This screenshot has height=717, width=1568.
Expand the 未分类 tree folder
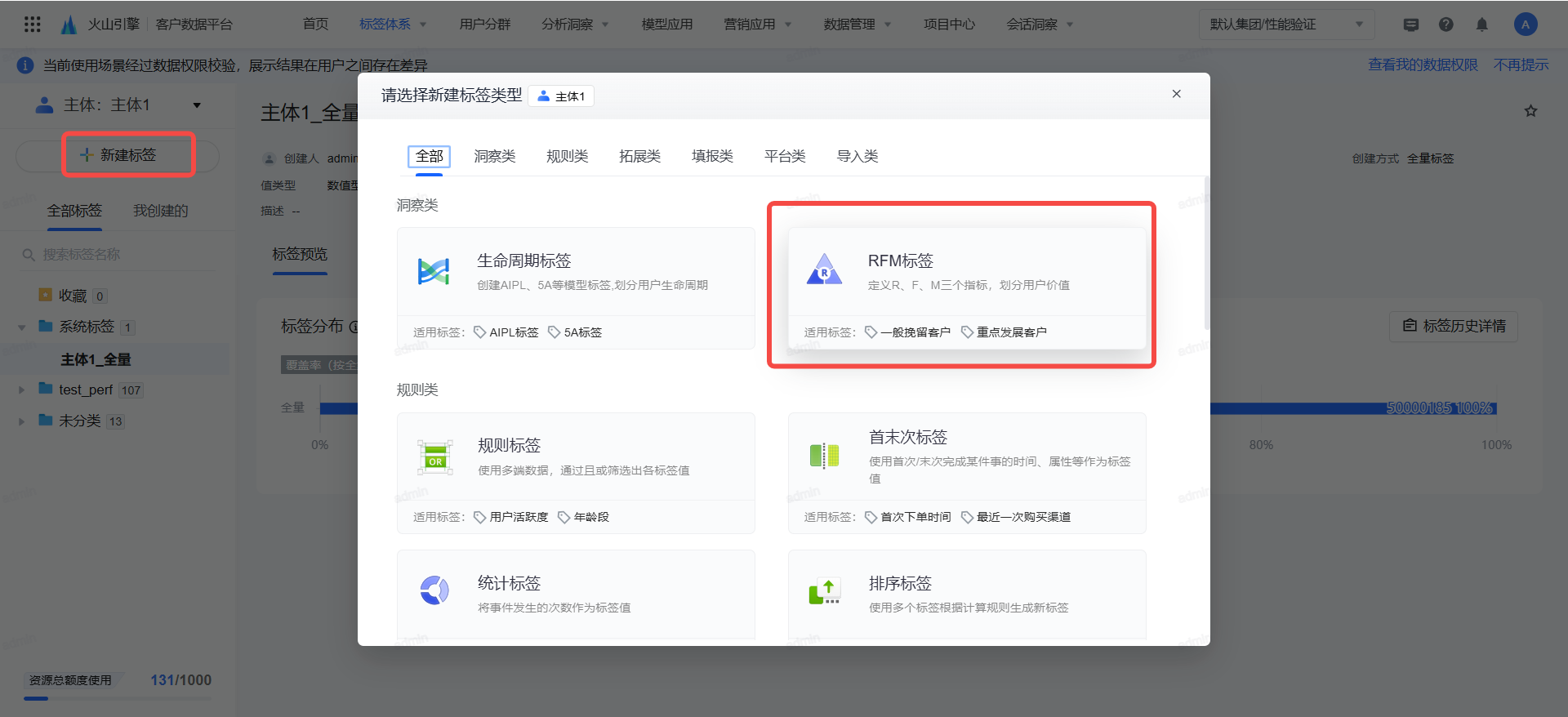coord(22,421)
